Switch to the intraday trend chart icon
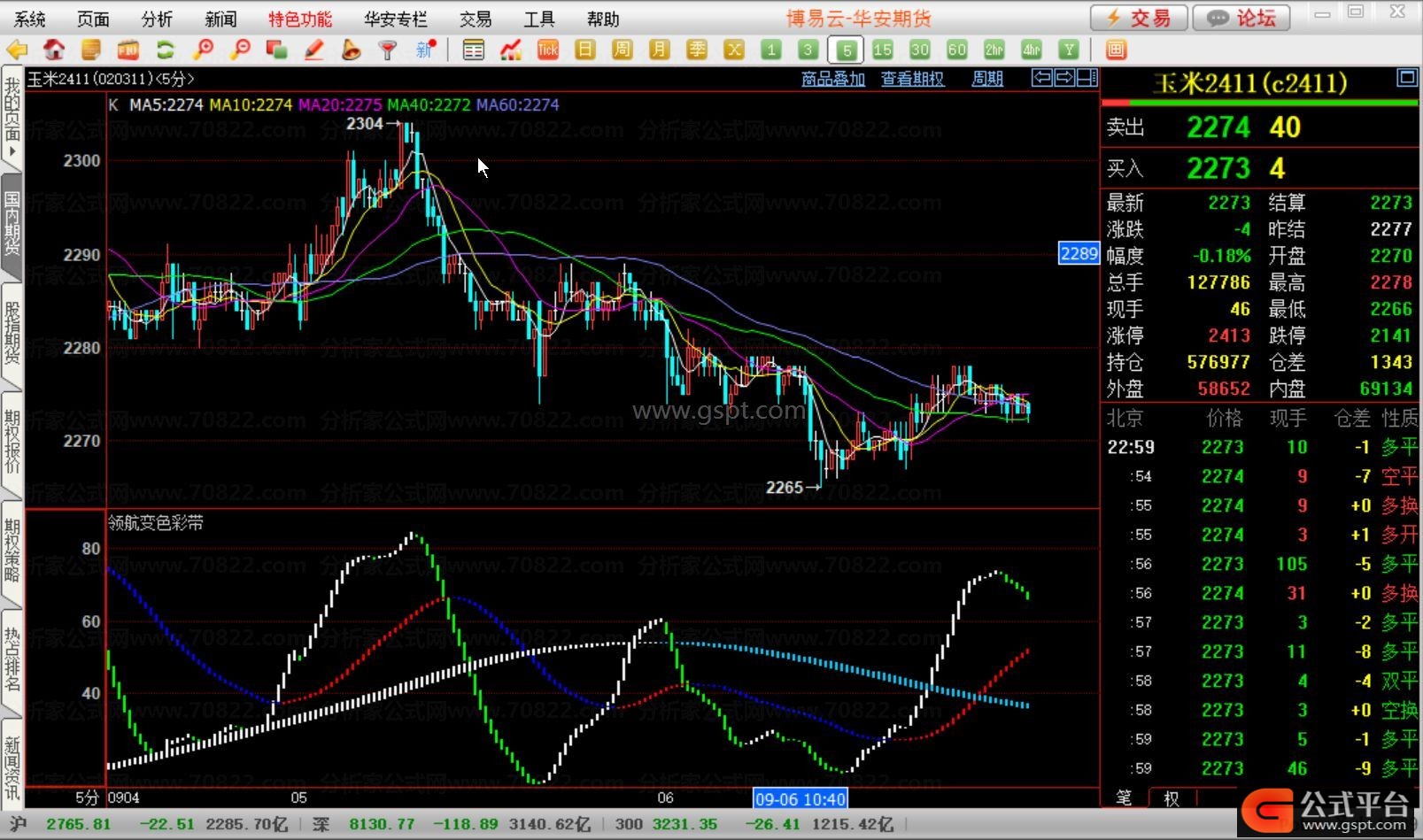Image resolution: width=1423 pixels, height=840 pixels. (511, 50)
